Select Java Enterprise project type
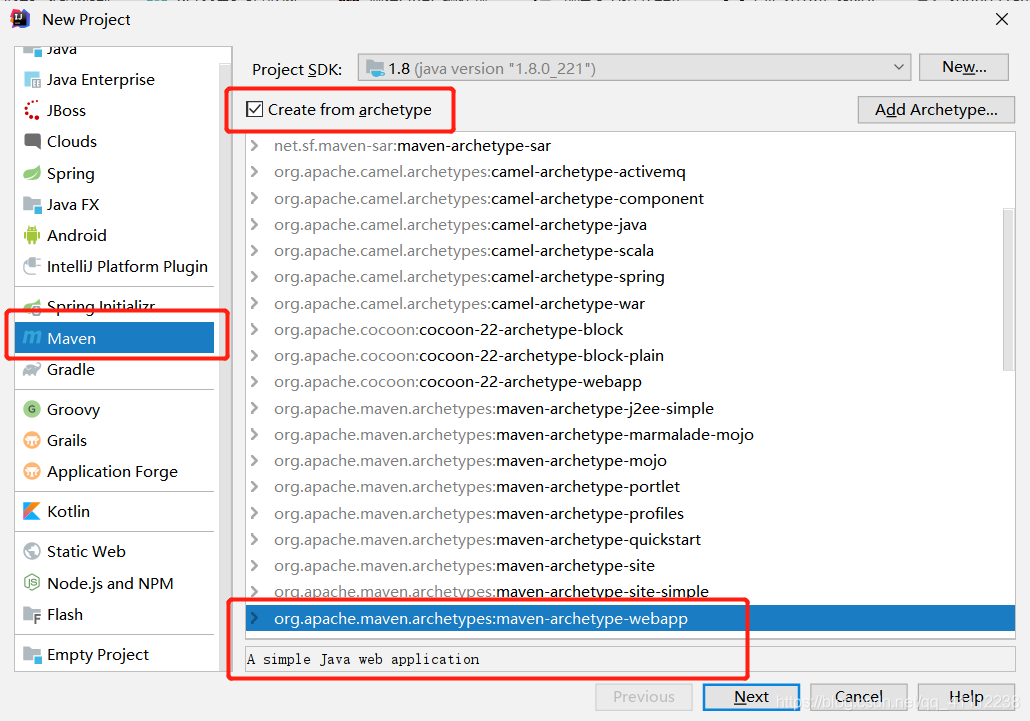Image resolution: width=1030 pixels, height=721 pixels. pos(114,79)
